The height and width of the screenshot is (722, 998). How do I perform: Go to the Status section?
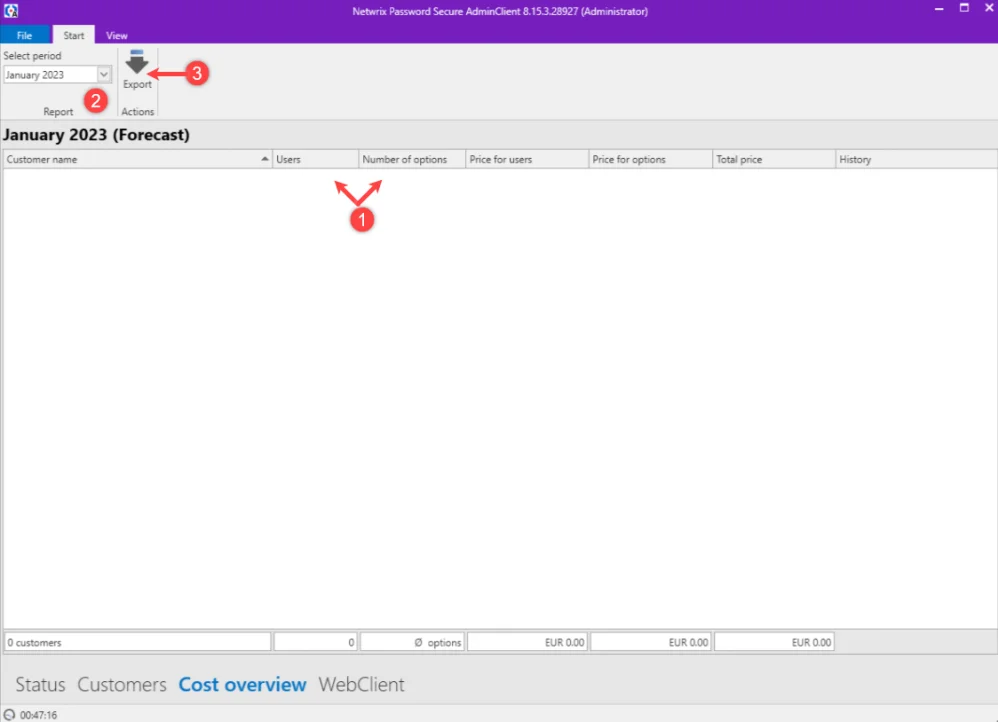[x=40, y=684]
